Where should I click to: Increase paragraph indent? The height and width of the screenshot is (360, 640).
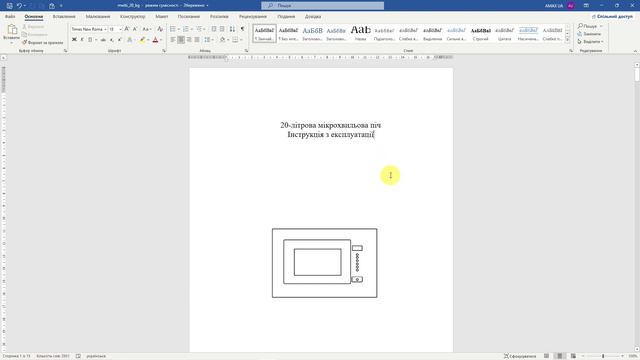pyautogui.click(x=222, y=29)
